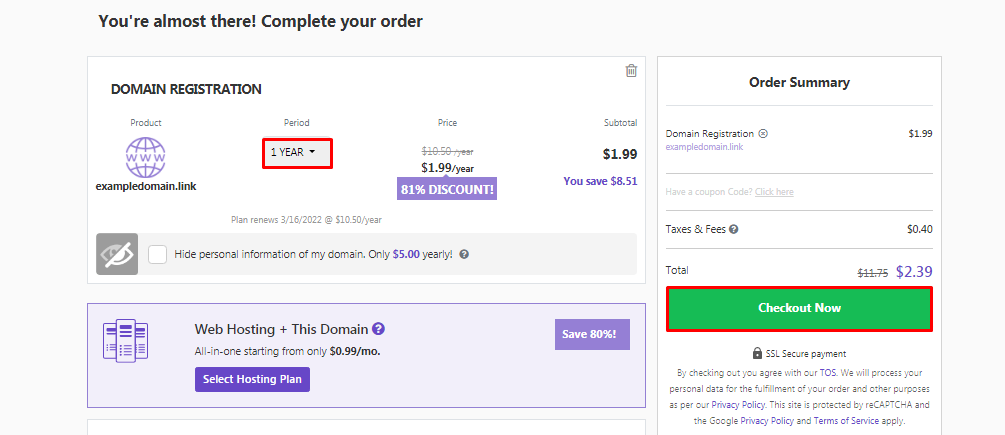This screenshot has height=435, width=1005.
Task: Click the coupon code 'Click here' link
Action: (x=774, y=192)
